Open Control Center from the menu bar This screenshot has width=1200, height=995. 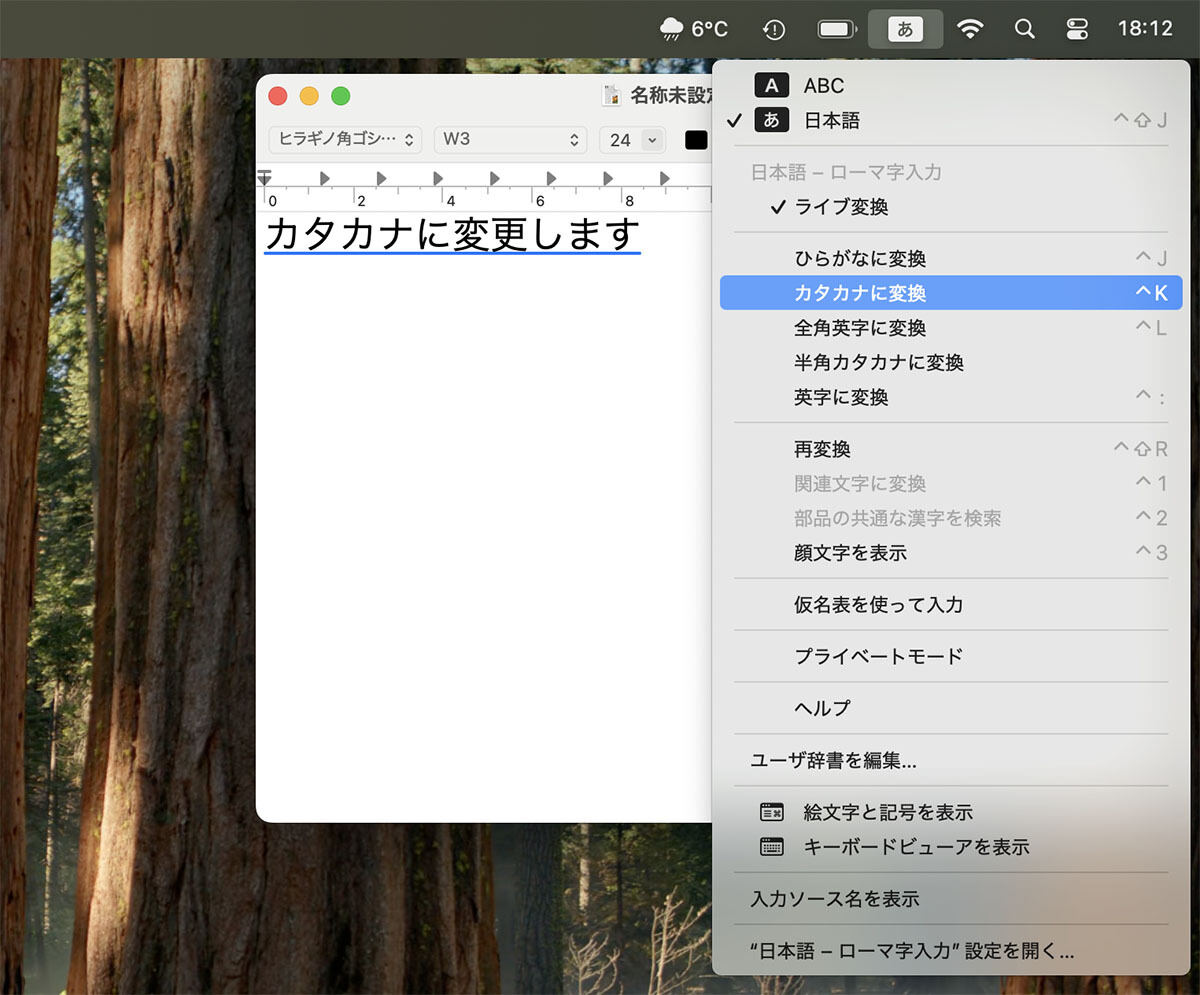[1077, 29]
